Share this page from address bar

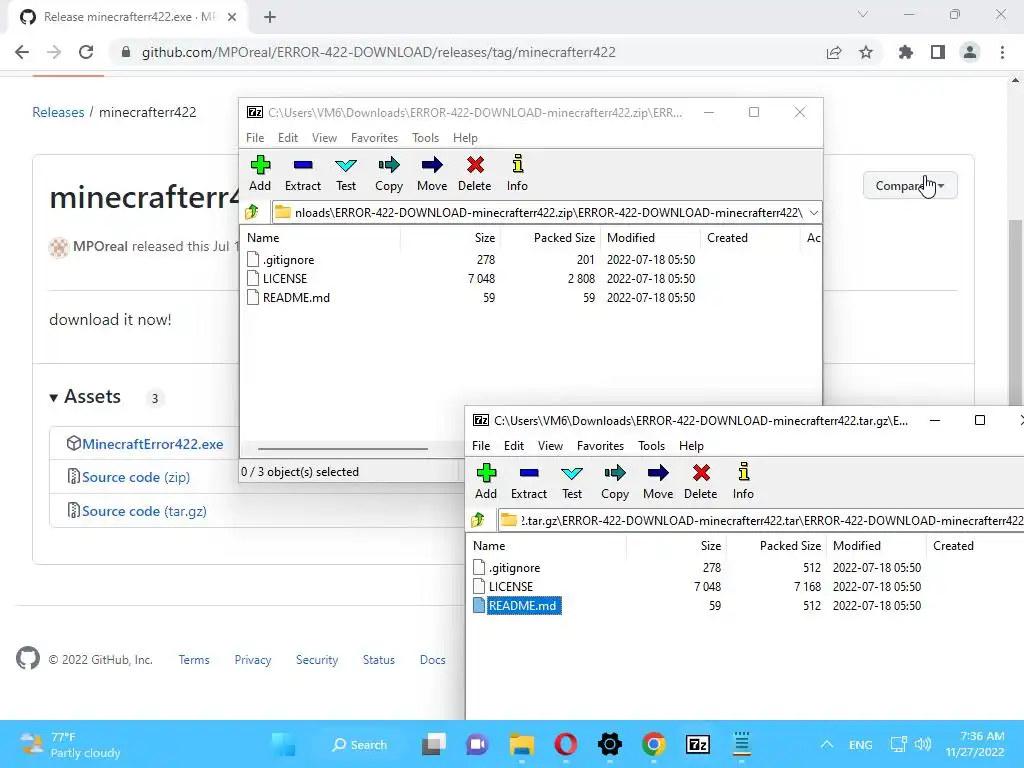834,52
